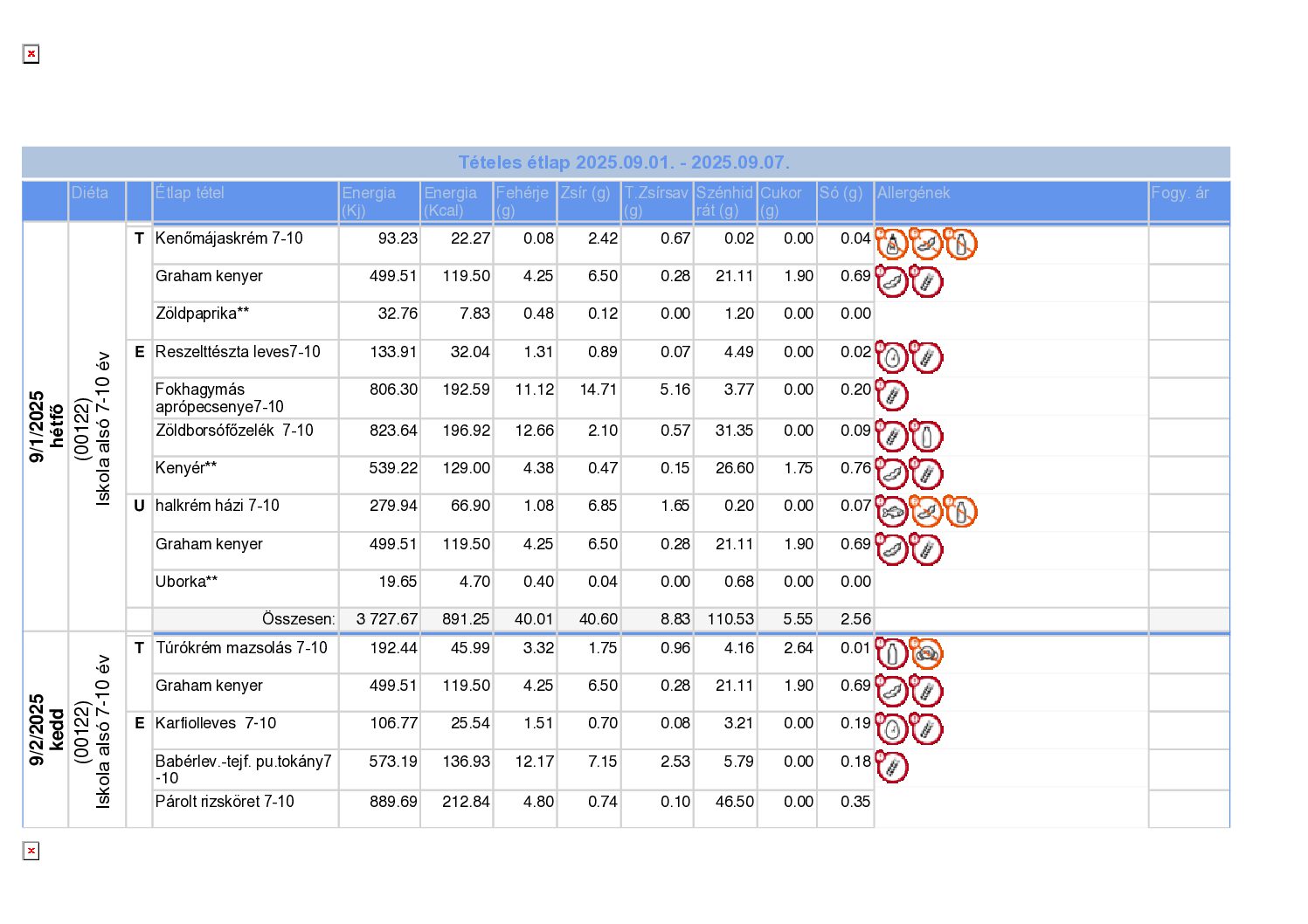The image size is (1308, 924).
Task: Click the milk icon for Túrókrém mazsolás
Action: pos(892,654)
